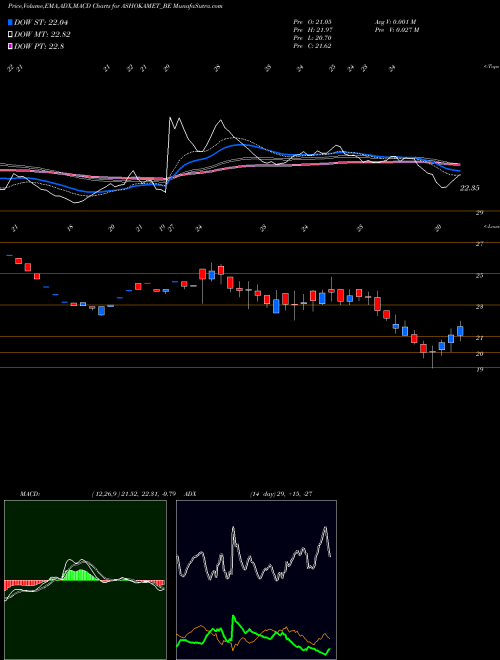
Task: Click the green MACD histogram chart panel
Action: 85,580
